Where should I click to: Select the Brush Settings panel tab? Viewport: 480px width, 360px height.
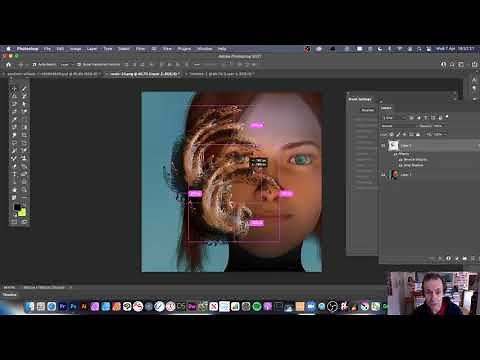coord(360,99)
